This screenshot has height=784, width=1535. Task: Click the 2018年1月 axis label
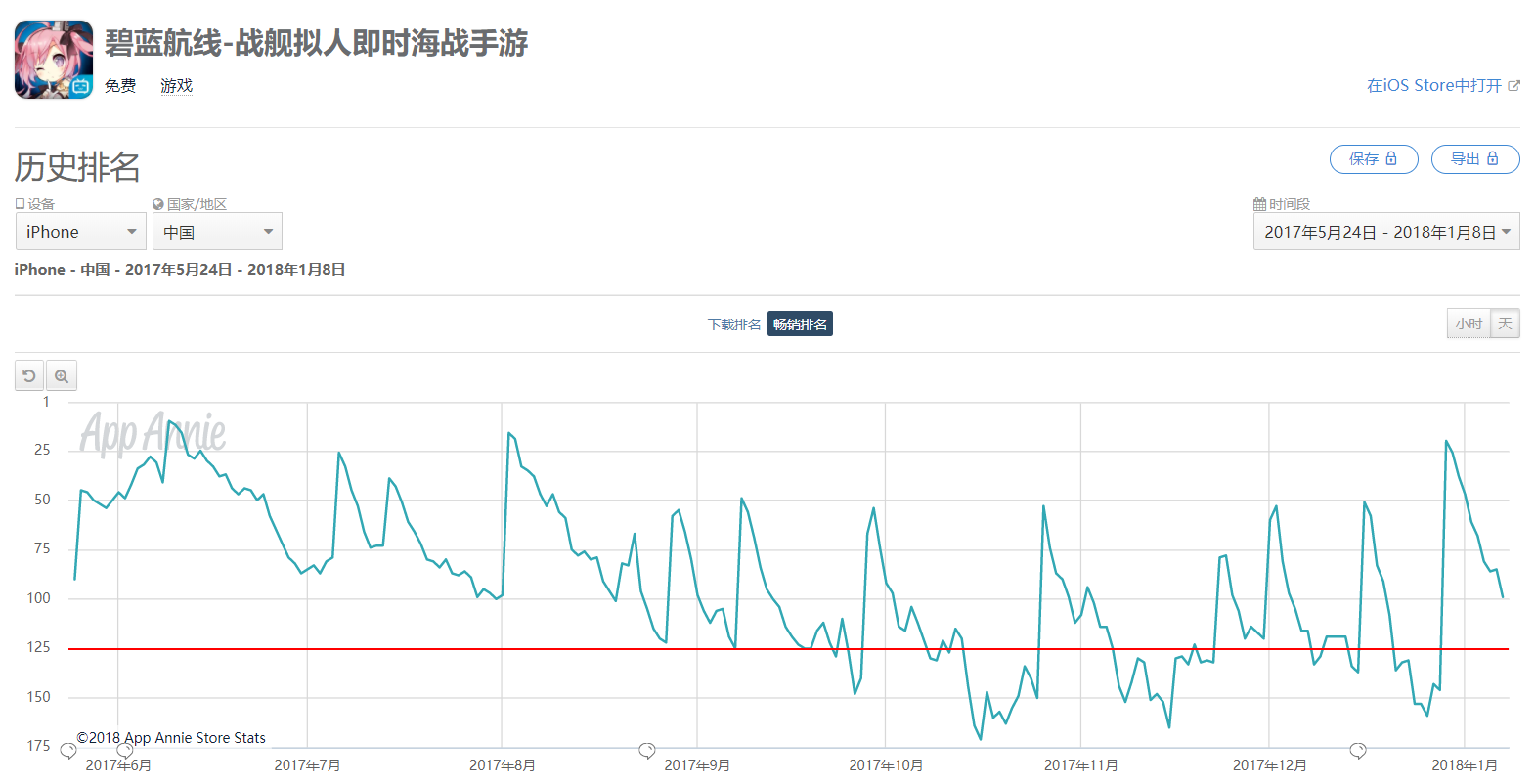tap(1465, 765)
